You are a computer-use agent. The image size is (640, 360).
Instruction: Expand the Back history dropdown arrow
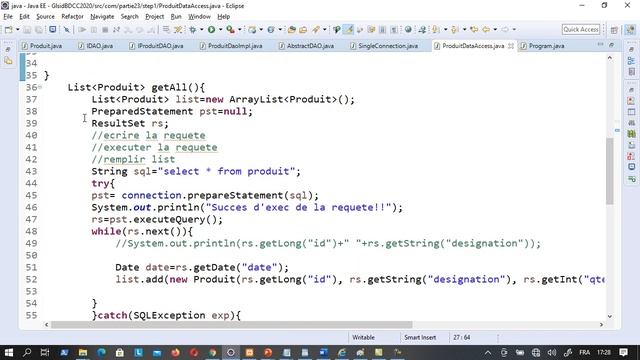(495, 30)
